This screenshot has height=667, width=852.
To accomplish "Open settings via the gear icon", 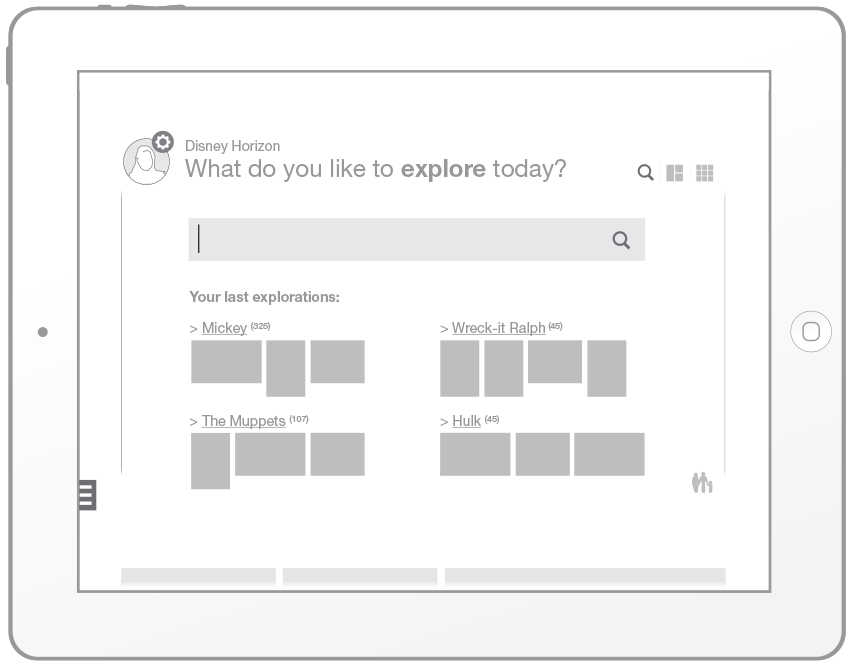I will (x=162, y=142).
